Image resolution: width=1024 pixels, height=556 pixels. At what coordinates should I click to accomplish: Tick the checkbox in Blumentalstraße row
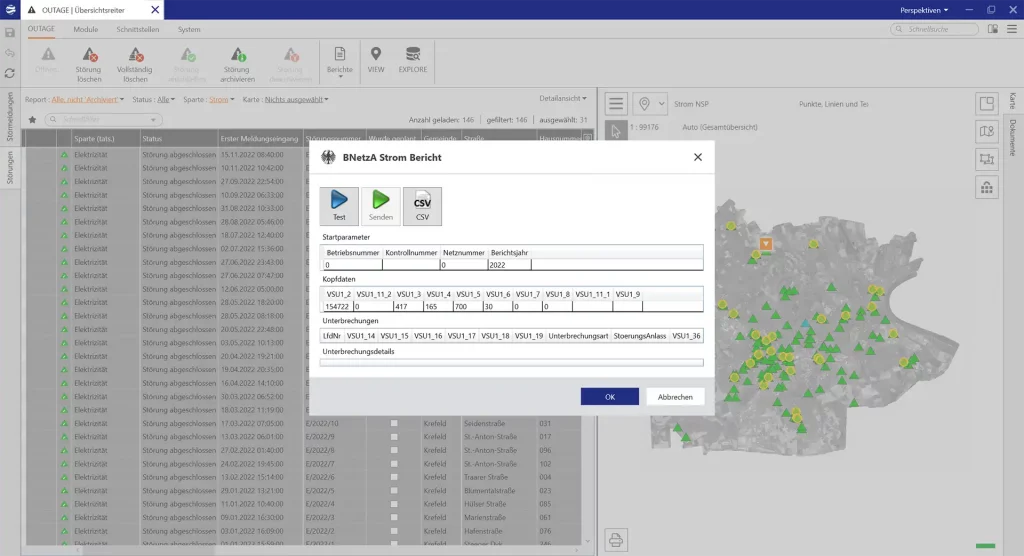point(394,491)
